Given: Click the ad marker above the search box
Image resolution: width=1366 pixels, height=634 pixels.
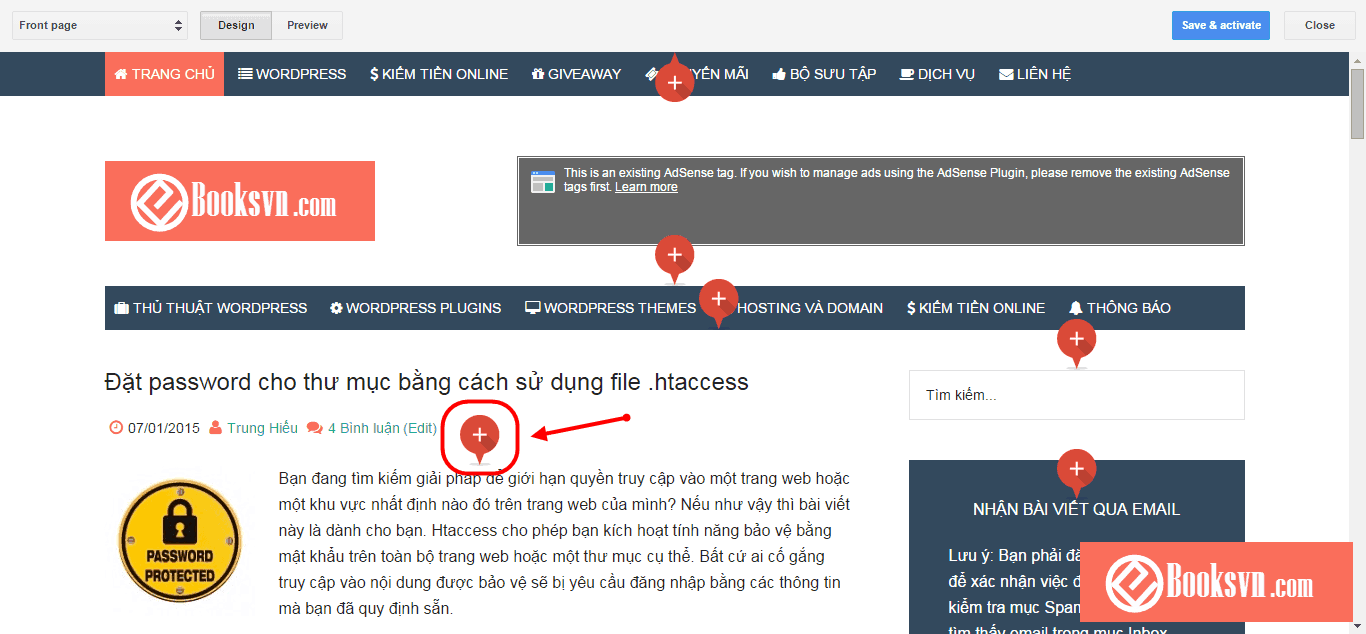Looking at the screenshot, I should (x=1076, y=340).
